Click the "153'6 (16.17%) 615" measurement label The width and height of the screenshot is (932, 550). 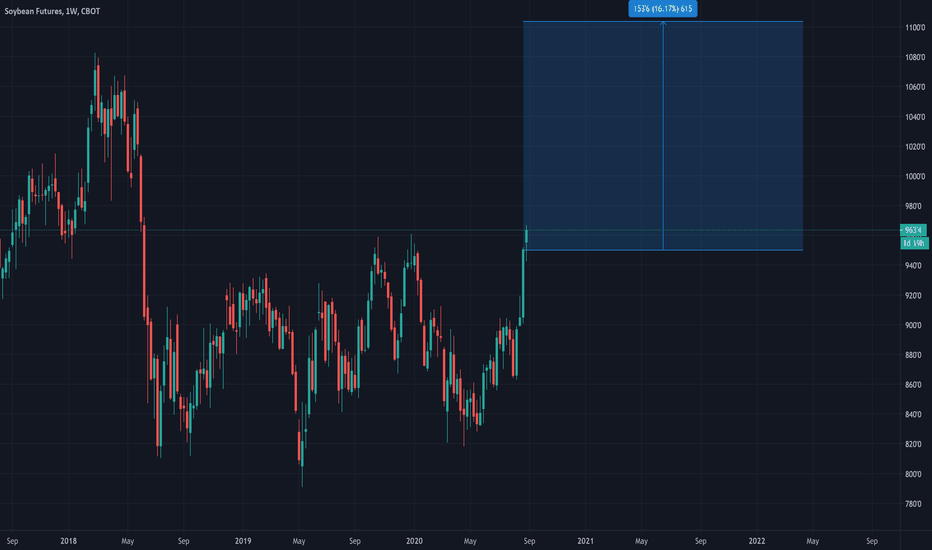(663, 9)
